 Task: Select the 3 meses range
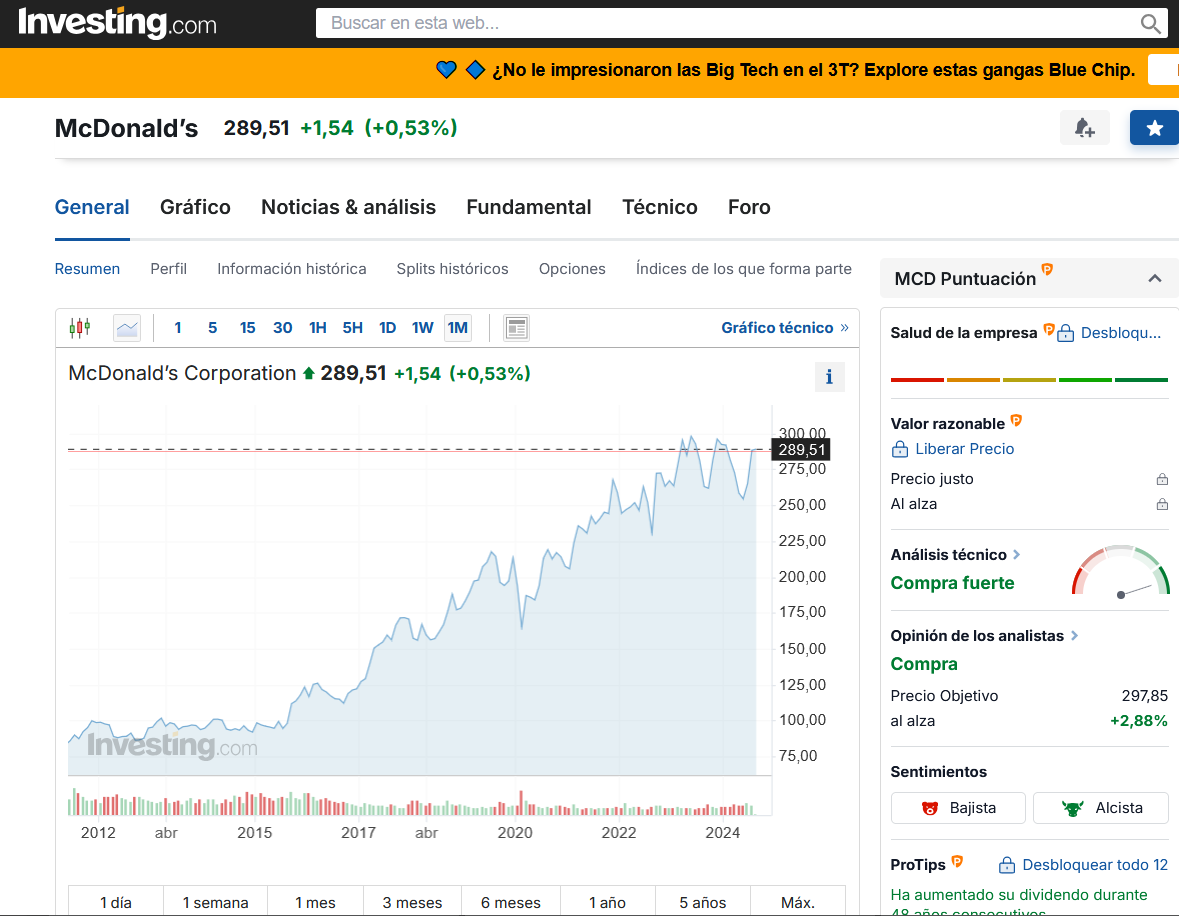[x=412, y=902]
